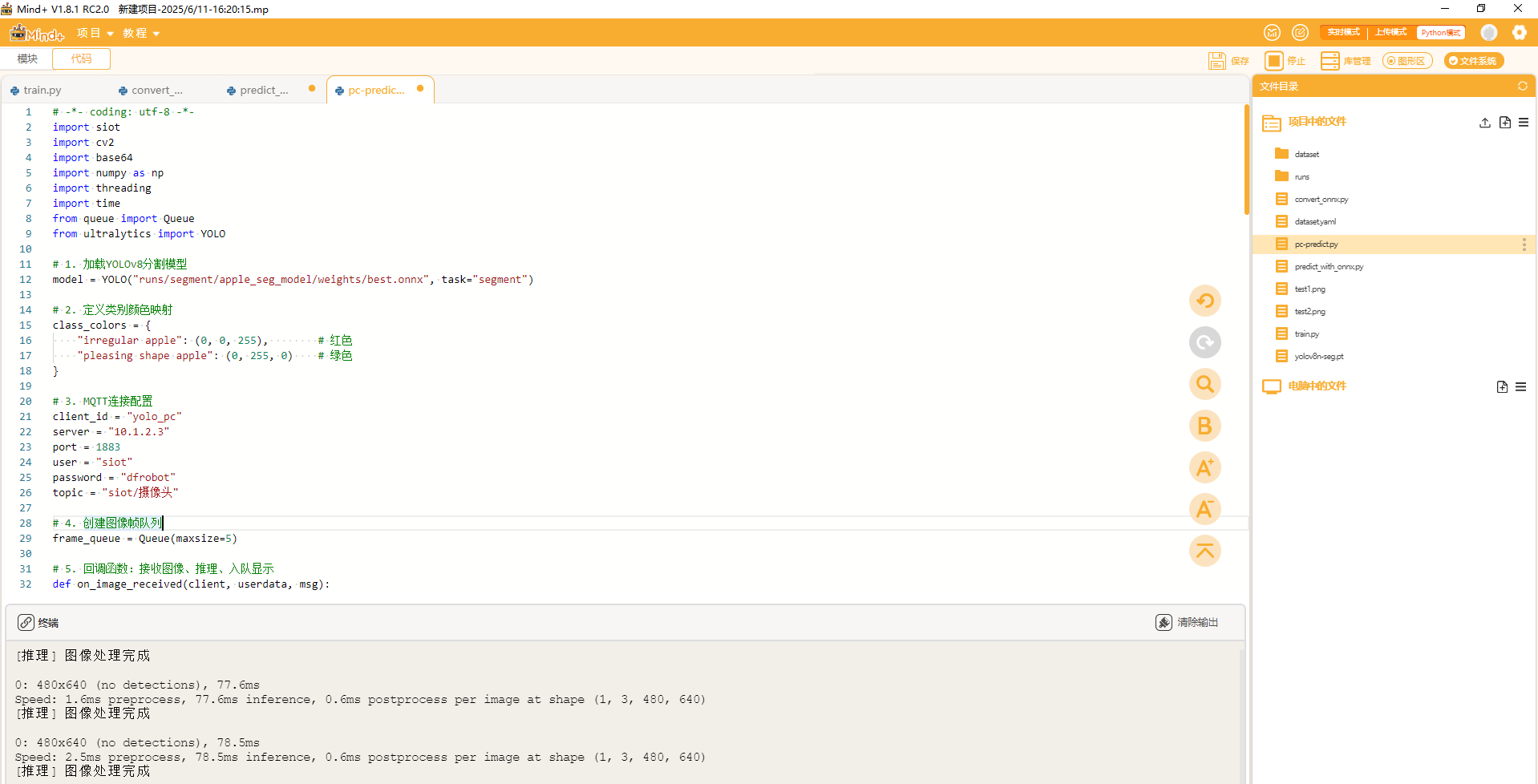Switch to 模块 blocks view
Viewport: 1538px width, 784px height.
[27, 59]
